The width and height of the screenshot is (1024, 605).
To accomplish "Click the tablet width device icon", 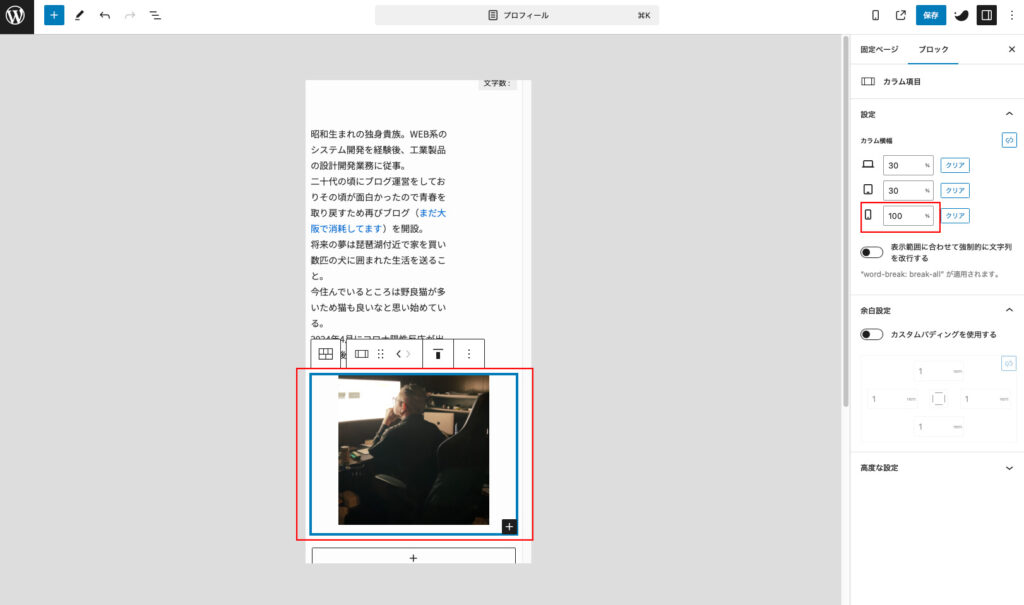I will (868, 189).
